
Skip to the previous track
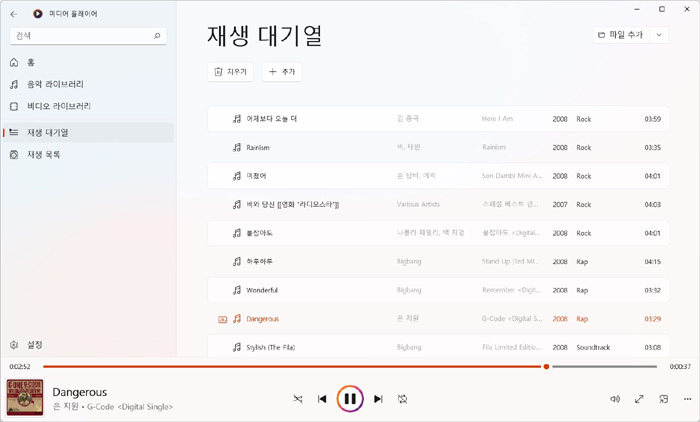point(322,399)
